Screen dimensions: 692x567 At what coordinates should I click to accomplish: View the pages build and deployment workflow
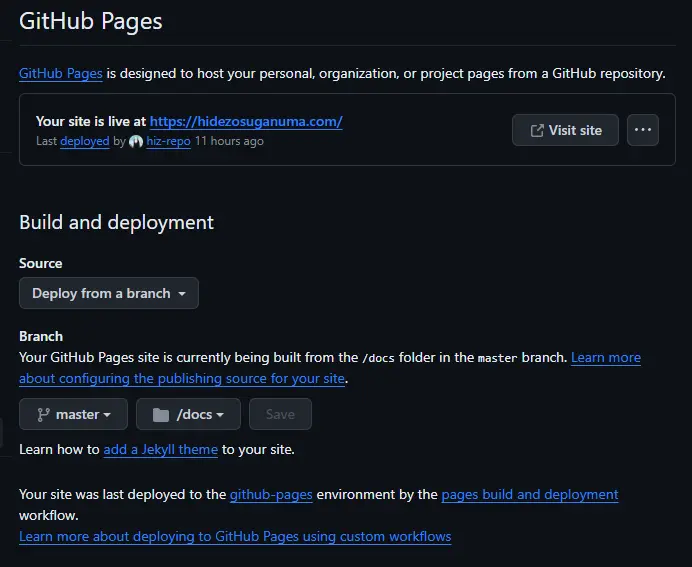[x=529, y=494]
